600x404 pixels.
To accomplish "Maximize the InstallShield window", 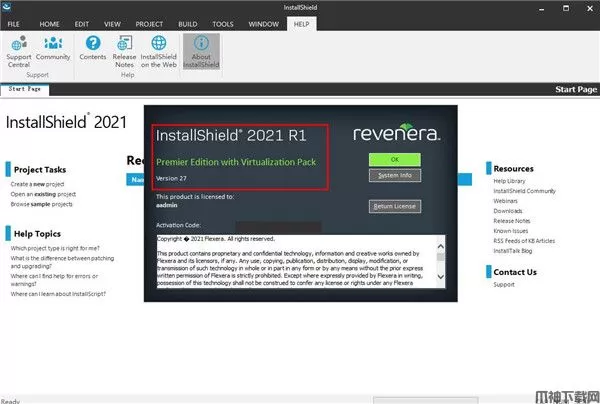I will tap(566, 8).
